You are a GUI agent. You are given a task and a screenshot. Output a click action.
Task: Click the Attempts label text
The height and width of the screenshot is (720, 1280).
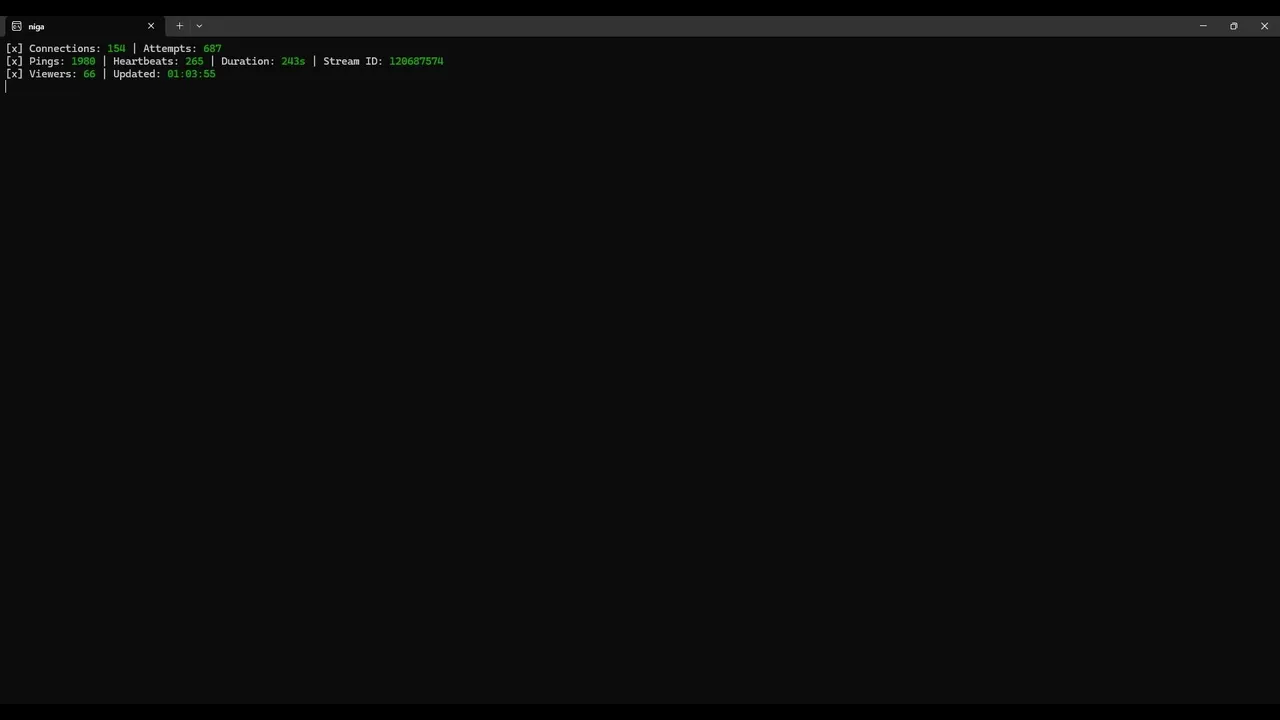coord(170,48)
